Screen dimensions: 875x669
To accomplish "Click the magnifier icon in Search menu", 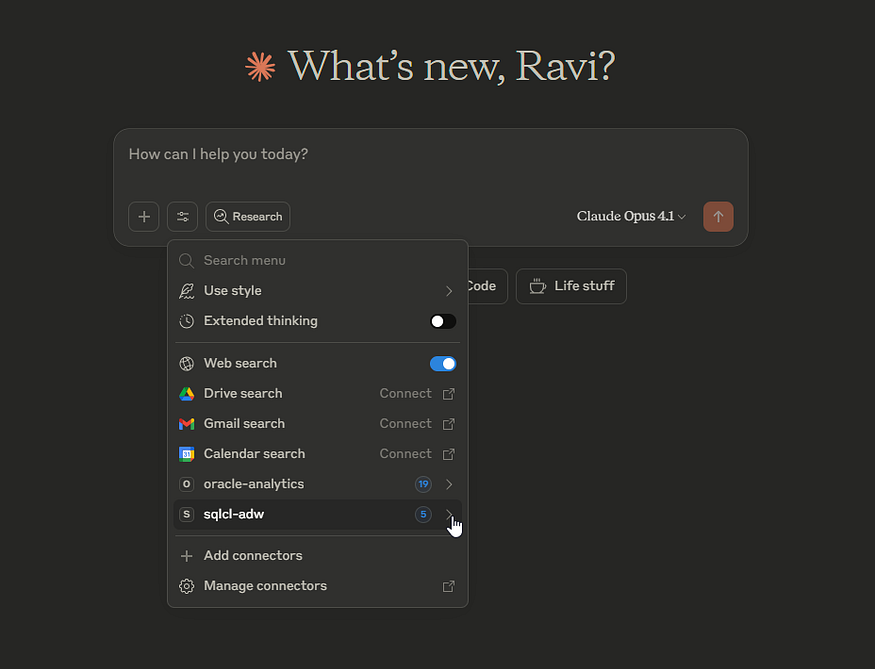I will coord(186,261).
